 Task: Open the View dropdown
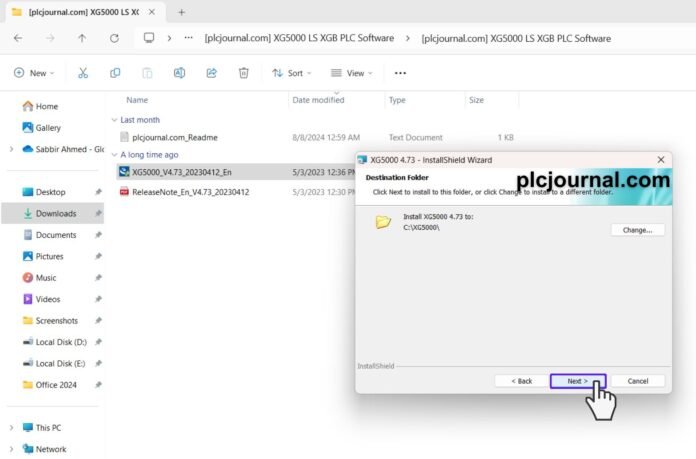click(x=352, y=73)
